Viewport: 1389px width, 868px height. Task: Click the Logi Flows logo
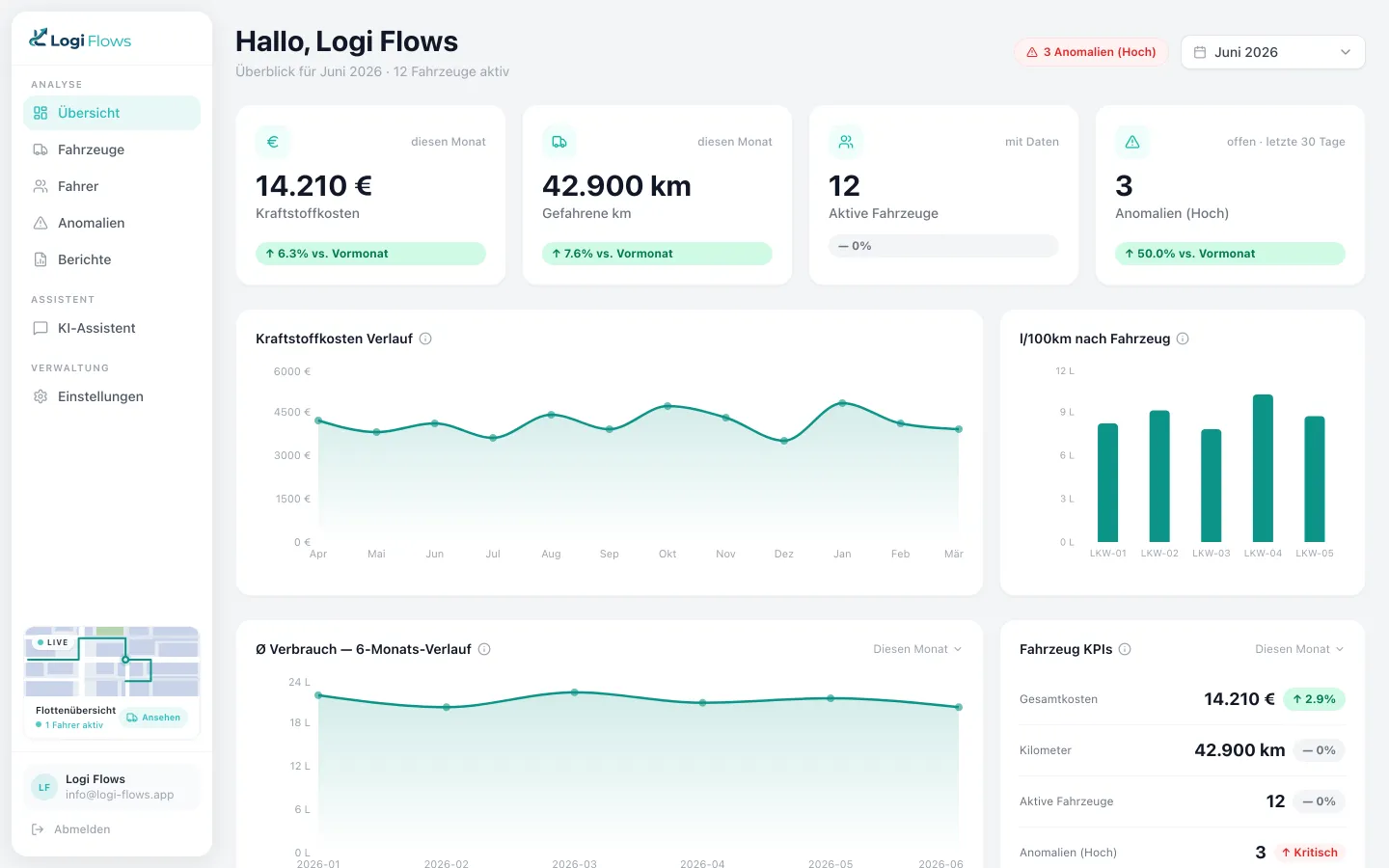pos(80,40)
